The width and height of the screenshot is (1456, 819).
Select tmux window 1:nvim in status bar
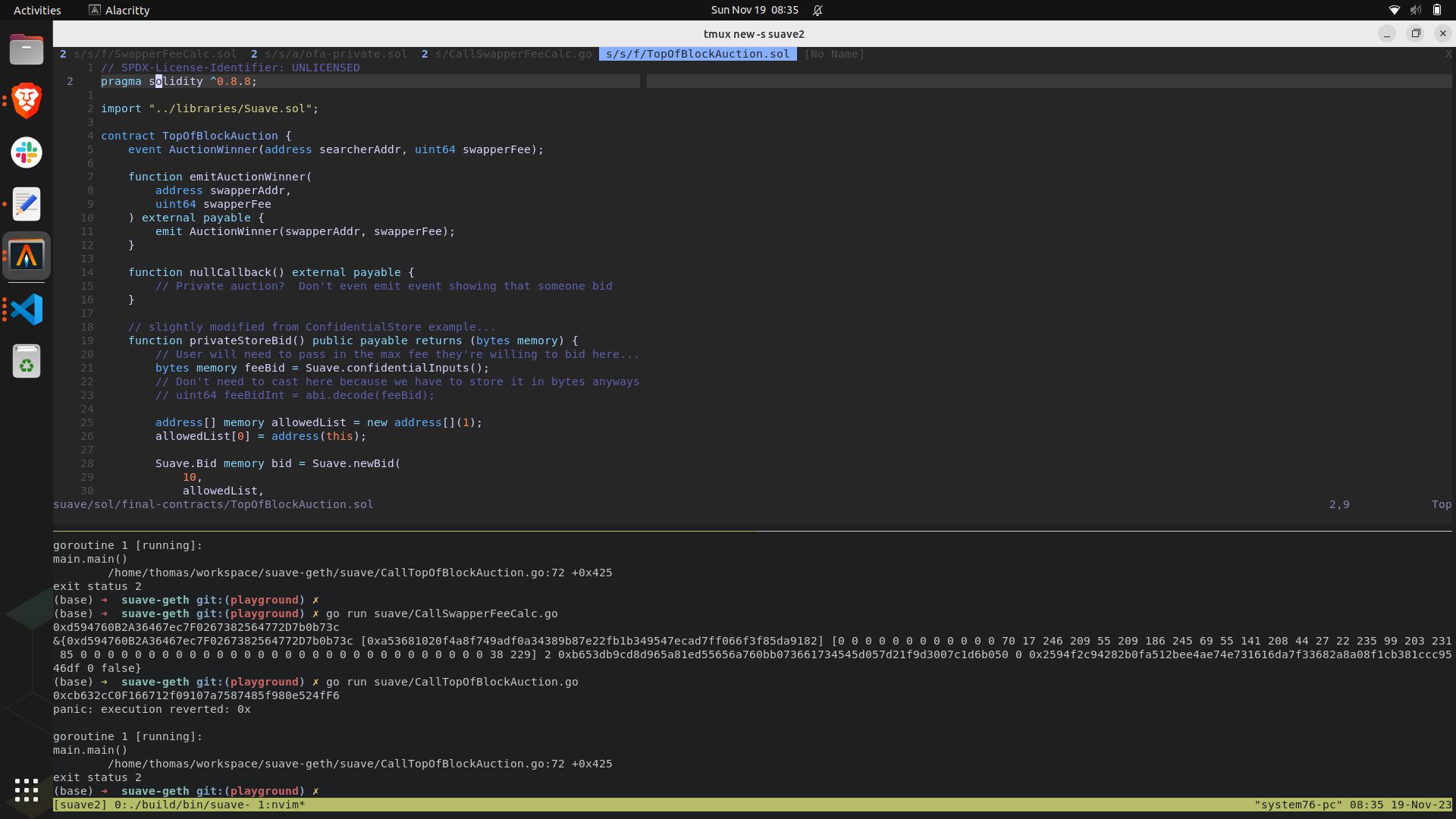[x=281, y=805]
